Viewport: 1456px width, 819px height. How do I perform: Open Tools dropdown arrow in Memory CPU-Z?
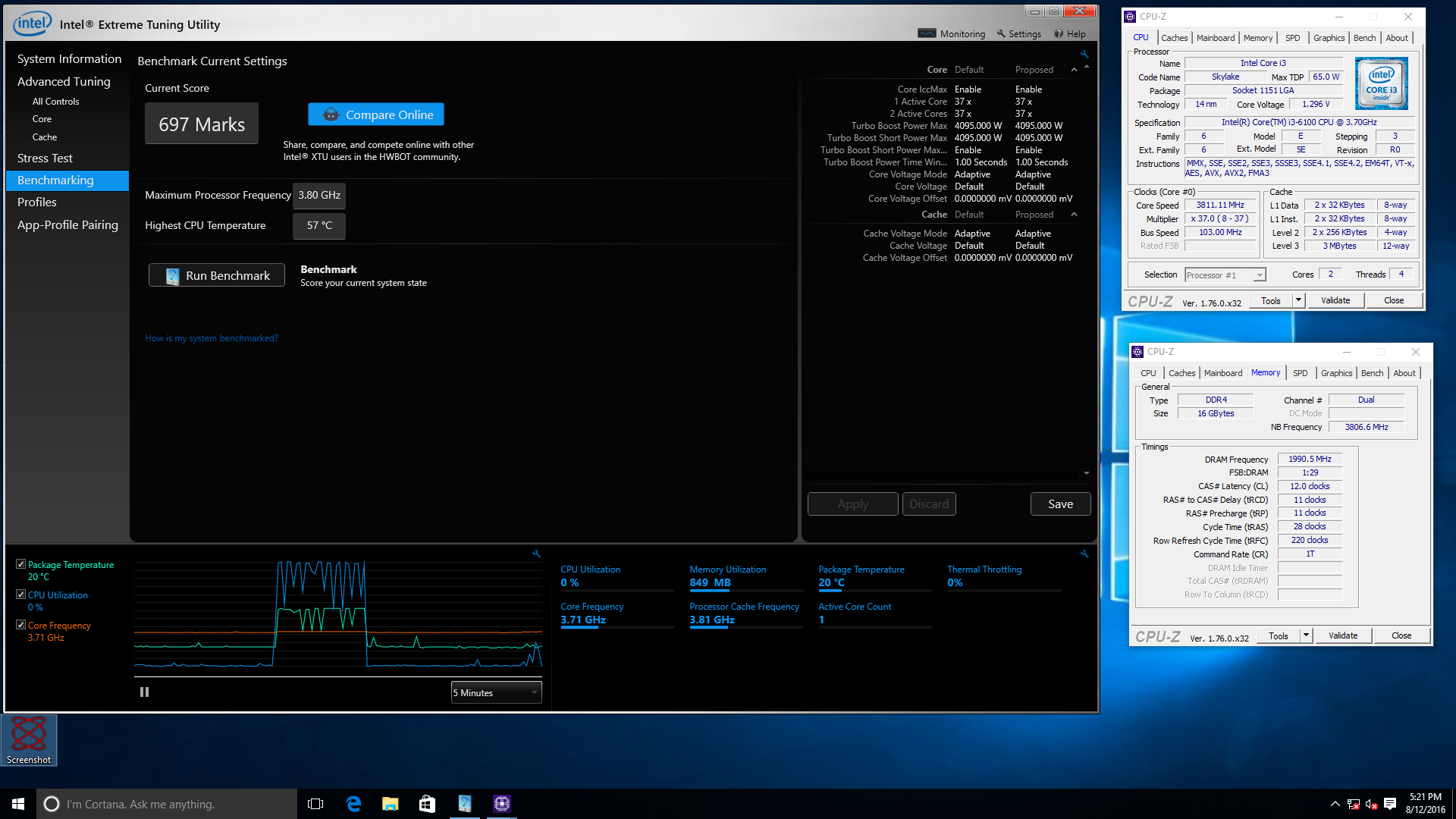coord(1306,635)
